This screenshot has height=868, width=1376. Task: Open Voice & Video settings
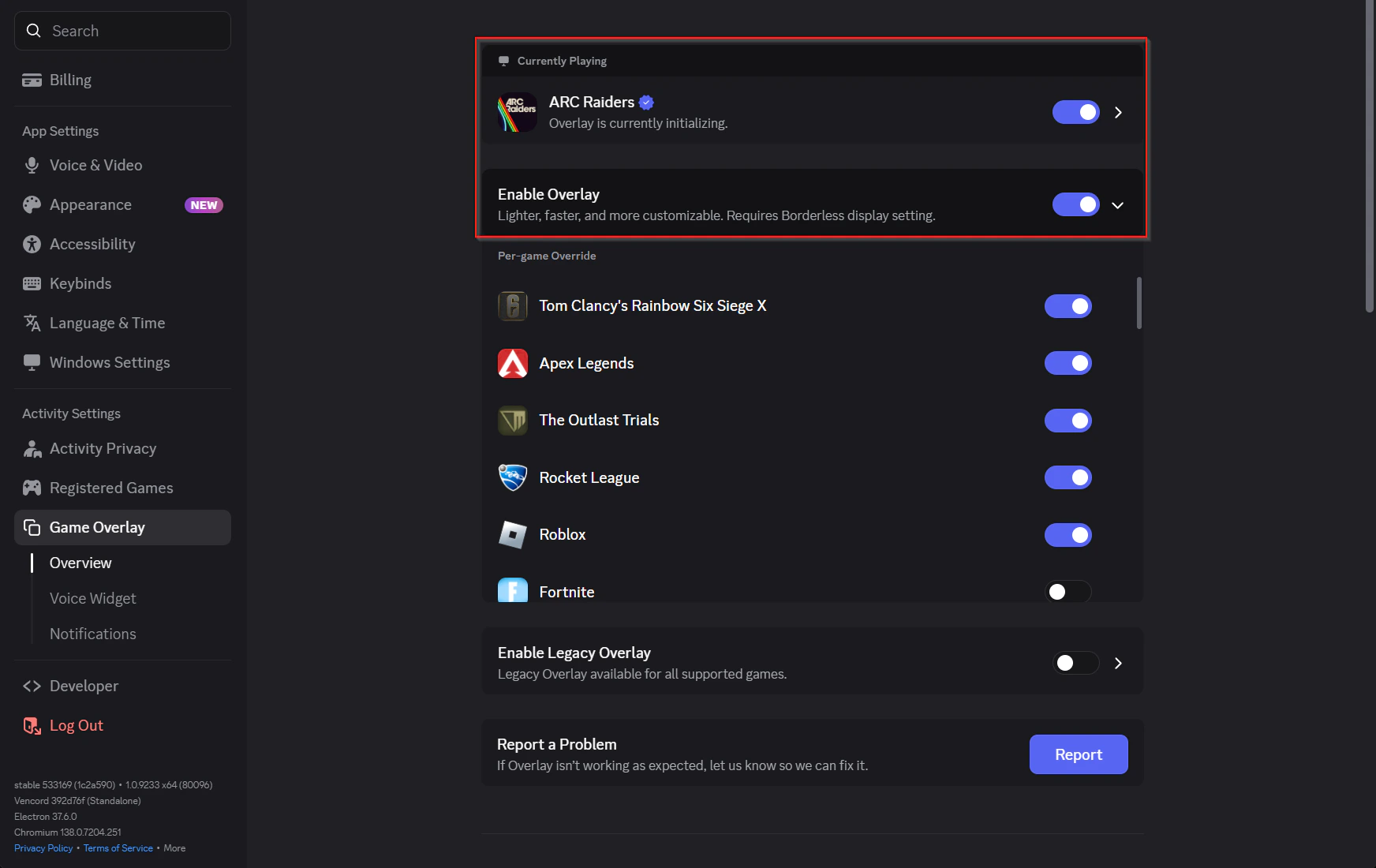pos(122,165)
